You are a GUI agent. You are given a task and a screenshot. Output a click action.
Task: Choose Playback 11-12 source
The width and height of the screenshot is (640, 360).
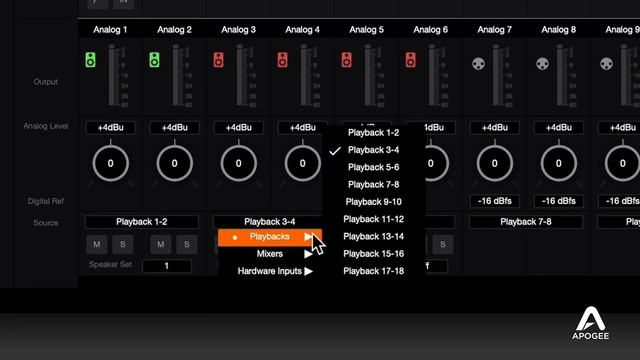click(373, 219)
